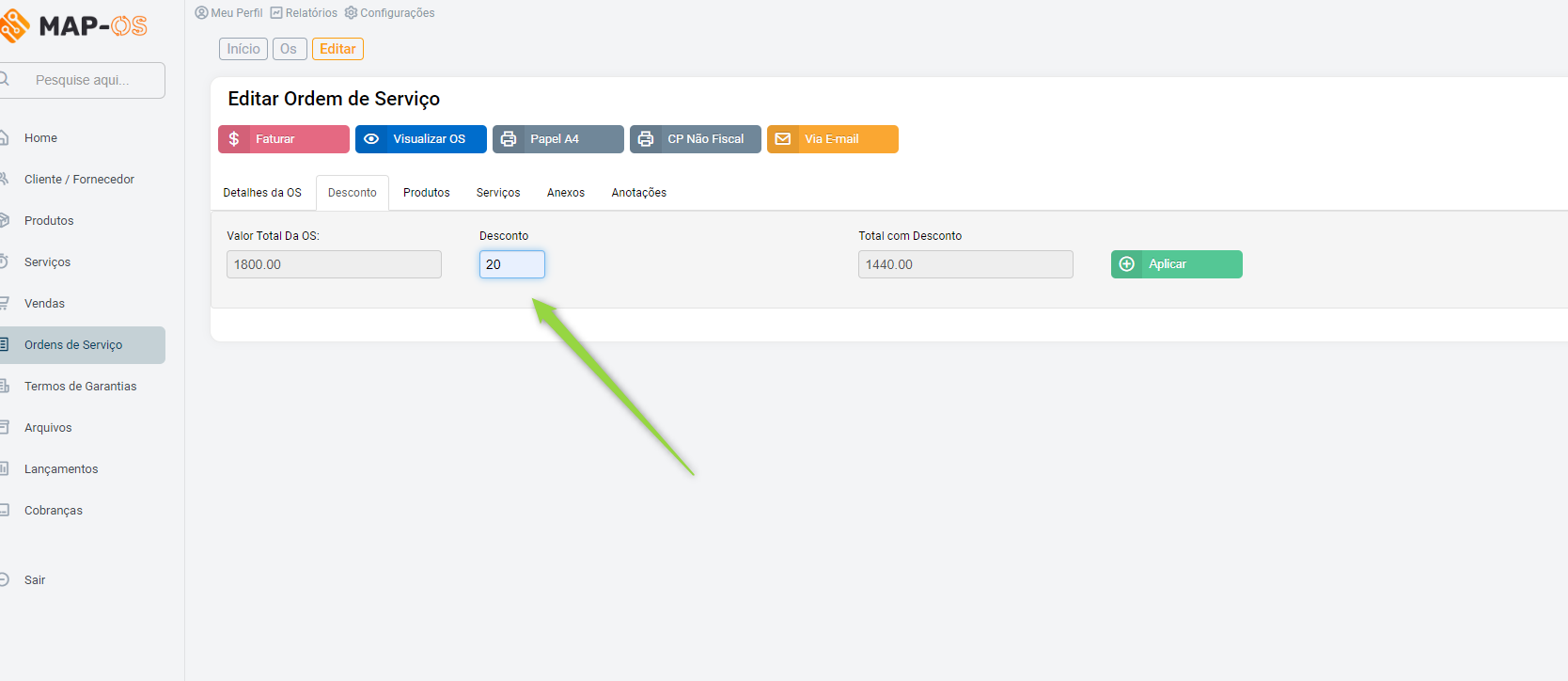Click the Relatórios chart icon
The height and width of the screenshot is (681, 1568).
[x=276, y=13]
